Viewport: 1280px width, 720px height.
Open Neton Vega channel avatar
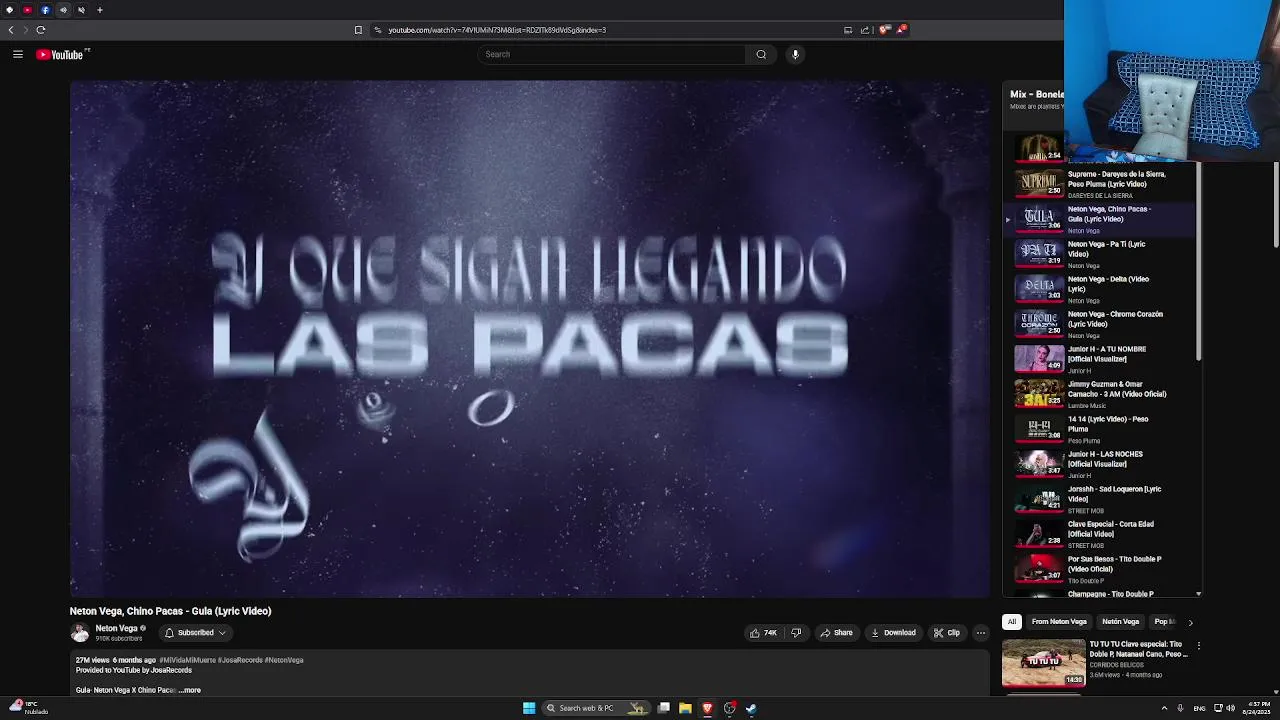point(80,633)
